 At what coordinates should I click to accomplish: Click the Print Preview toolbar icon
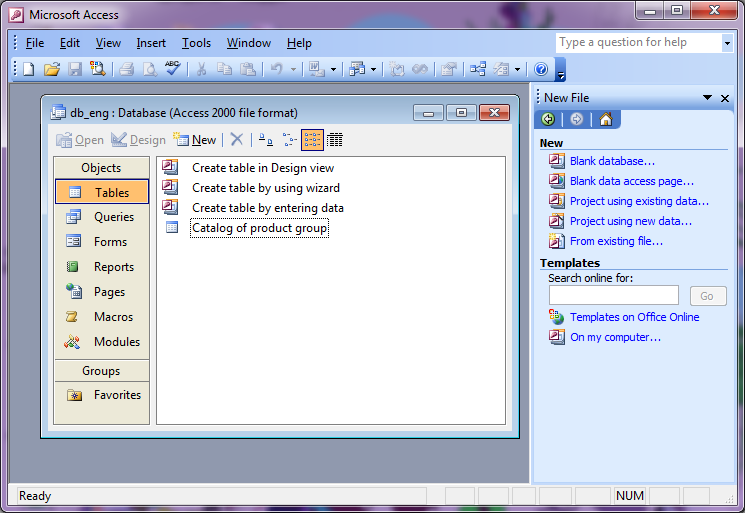coord(150,69)
